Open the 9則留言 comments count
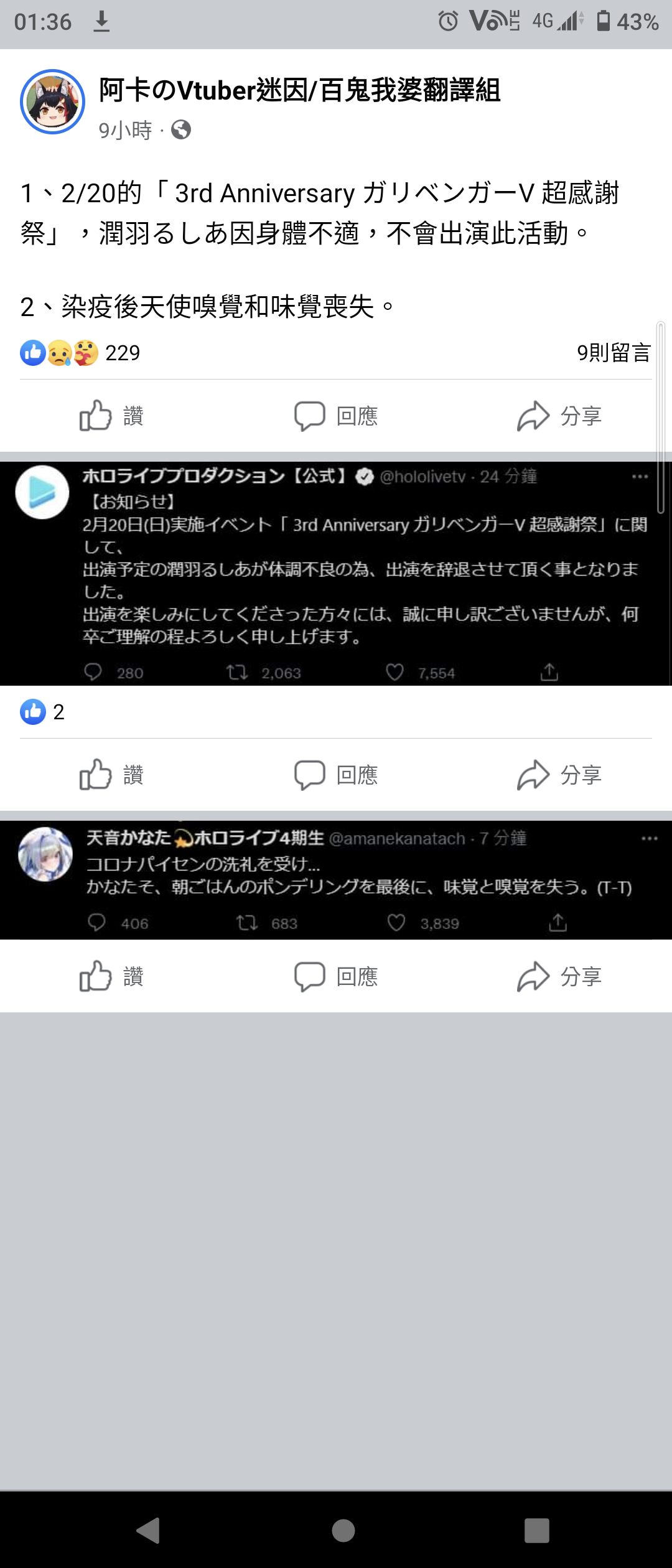Screen dimensions: 672x1568 [x=614, y=353]
